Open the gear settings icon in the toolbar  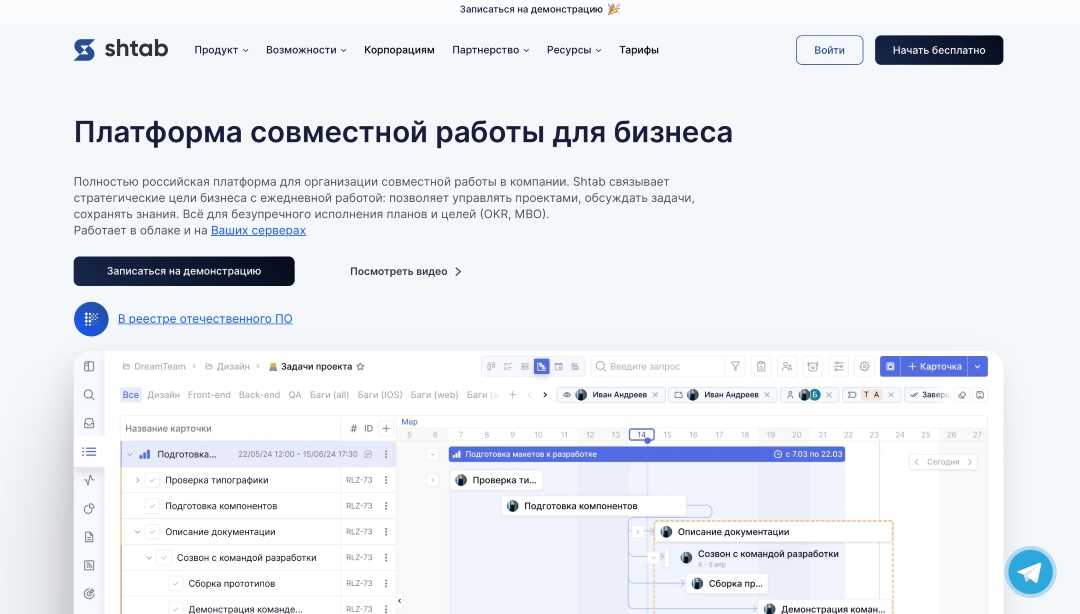click(x=864, y=367)
